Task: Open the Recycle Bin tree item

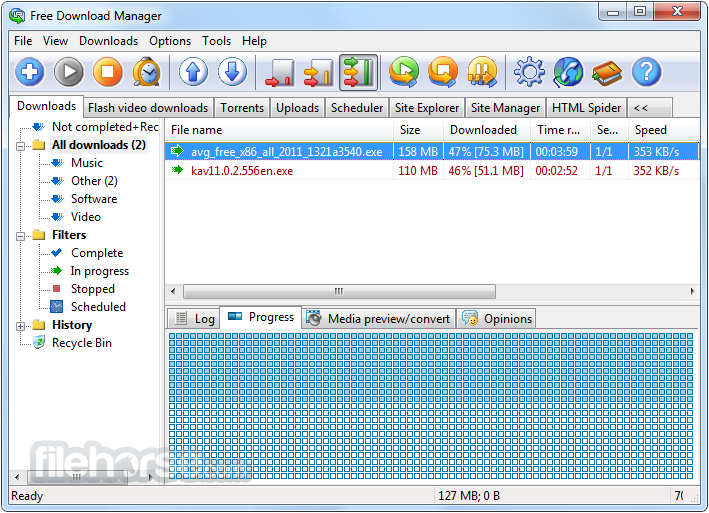Action: [x=81, y=343]
